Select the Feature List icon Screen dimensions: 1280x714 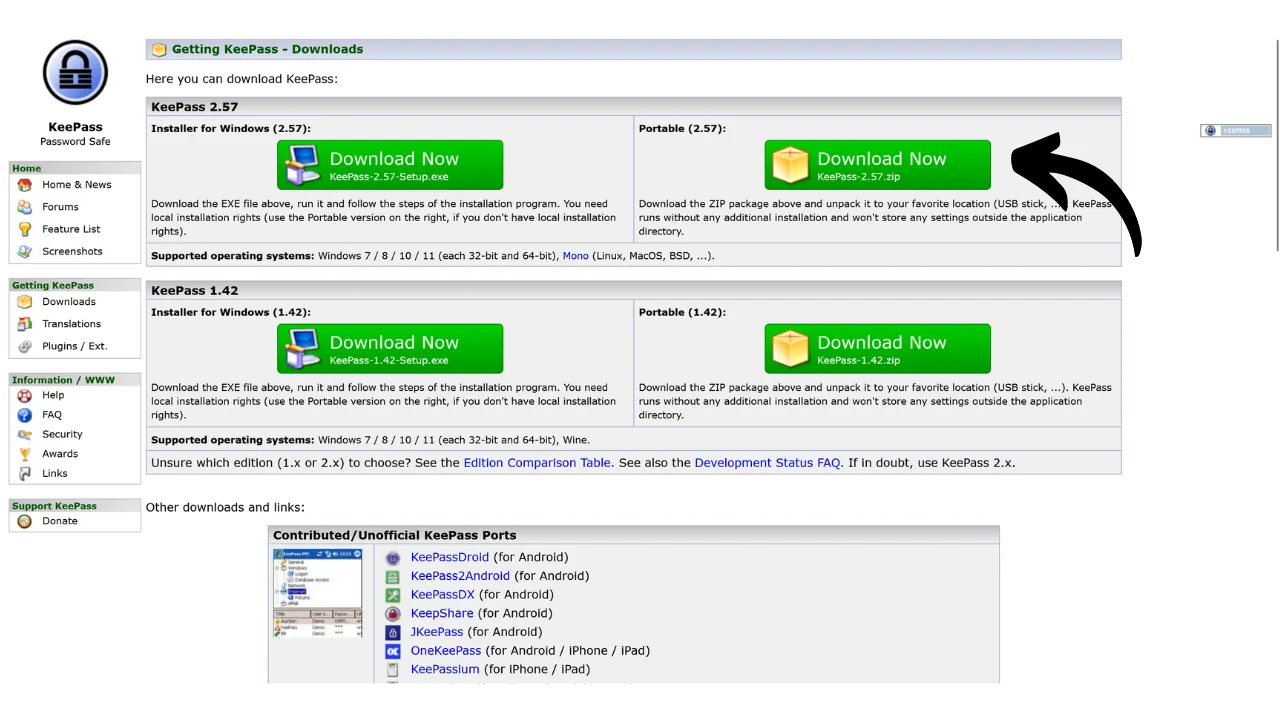(x=24, y=228)
